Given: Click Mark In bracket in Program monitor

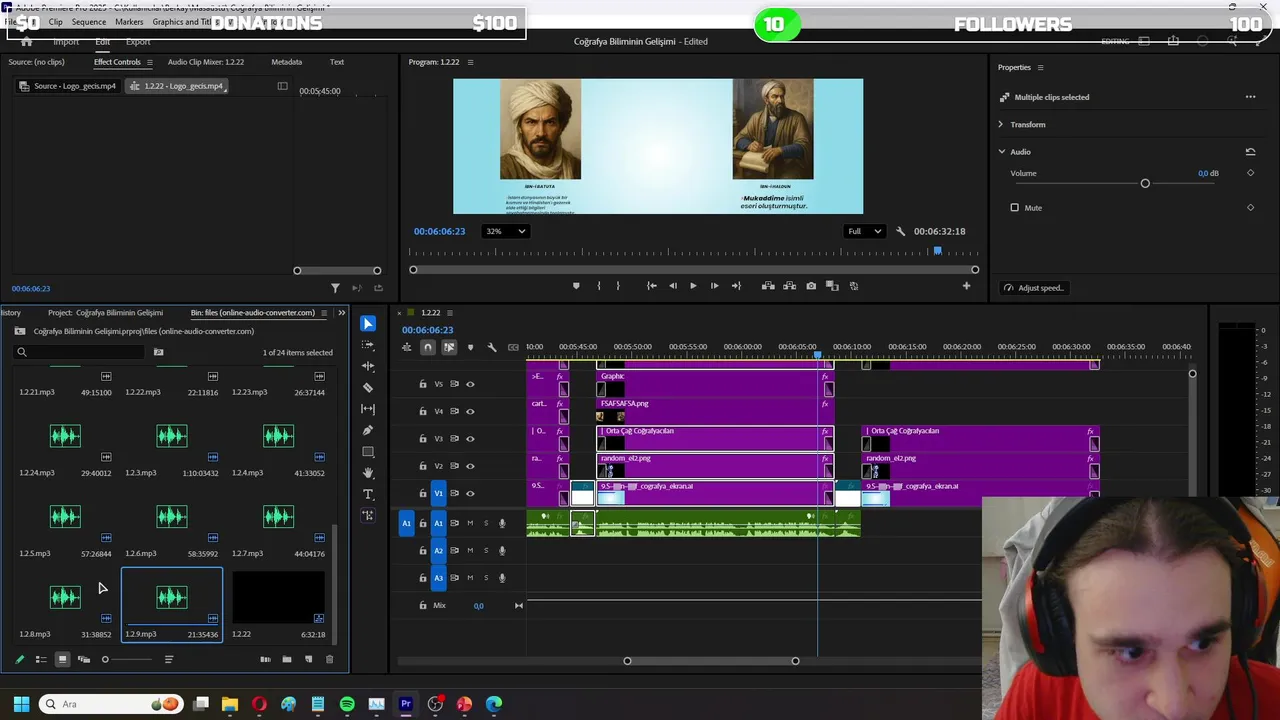Looking at the screenshot, I should [x=598, y=286].
